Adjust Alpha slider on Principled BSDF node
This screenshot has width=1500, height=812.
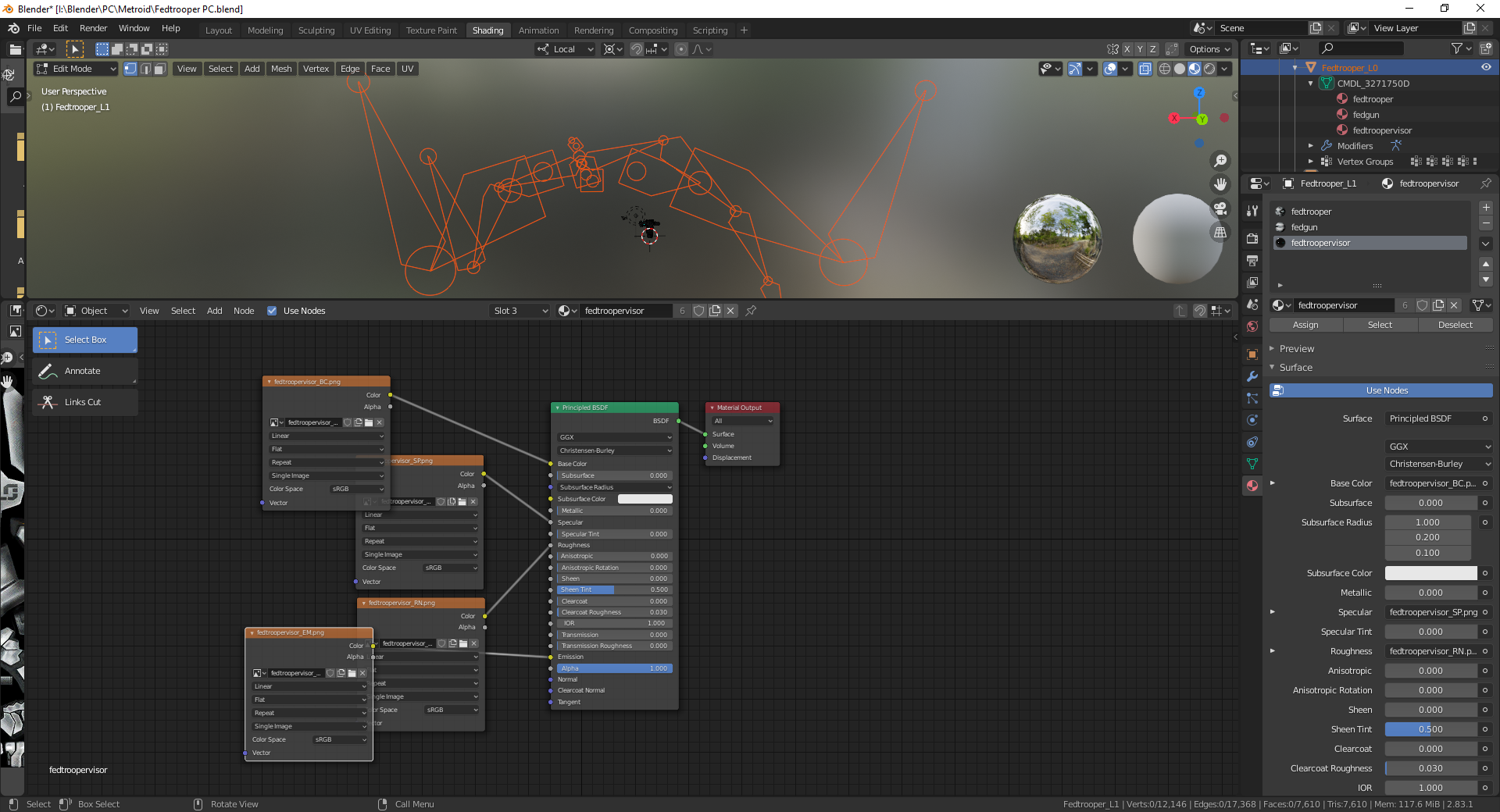pos(614,668)
